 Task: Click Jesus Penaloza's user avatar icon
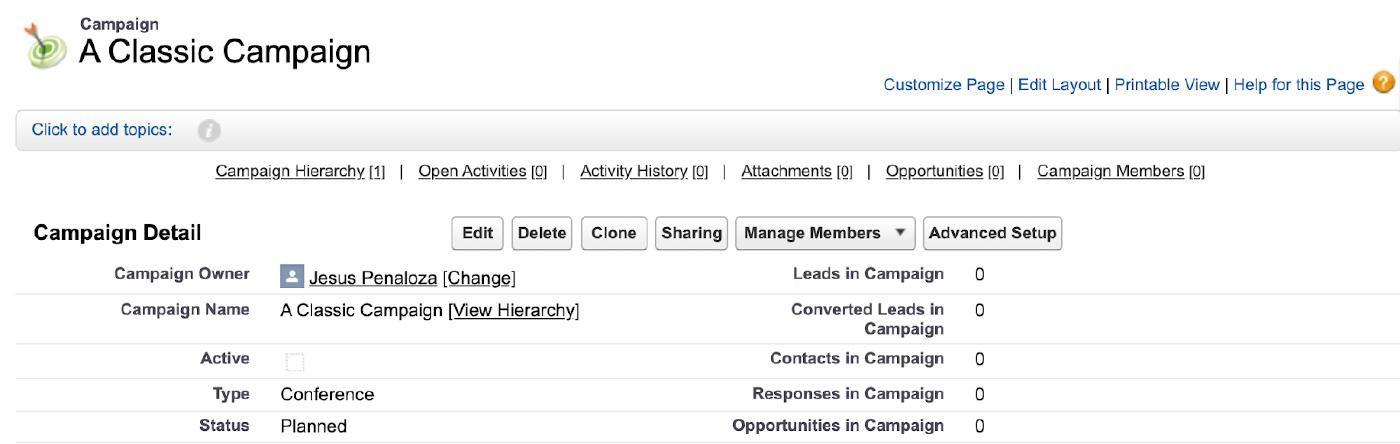[x=291, y=277]
